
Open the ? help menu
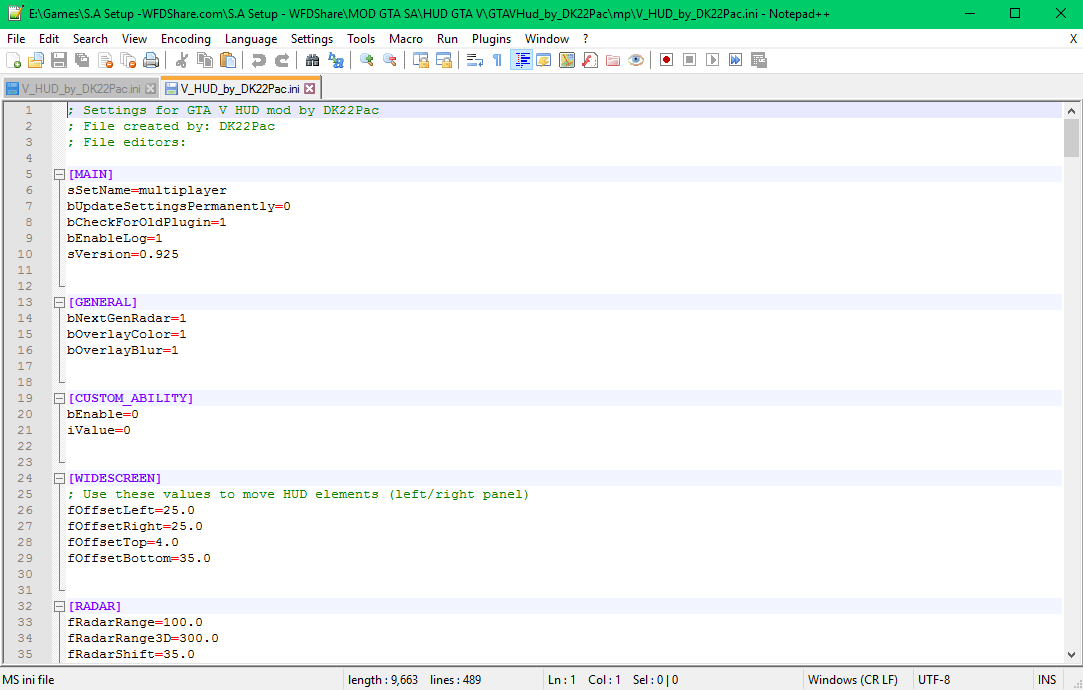click(x=586, y=39)
